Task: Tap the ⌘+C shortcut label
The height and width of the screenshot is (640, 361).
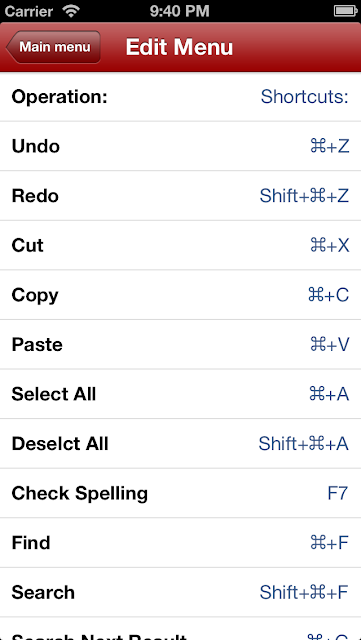Action: [x=329, y=295]
